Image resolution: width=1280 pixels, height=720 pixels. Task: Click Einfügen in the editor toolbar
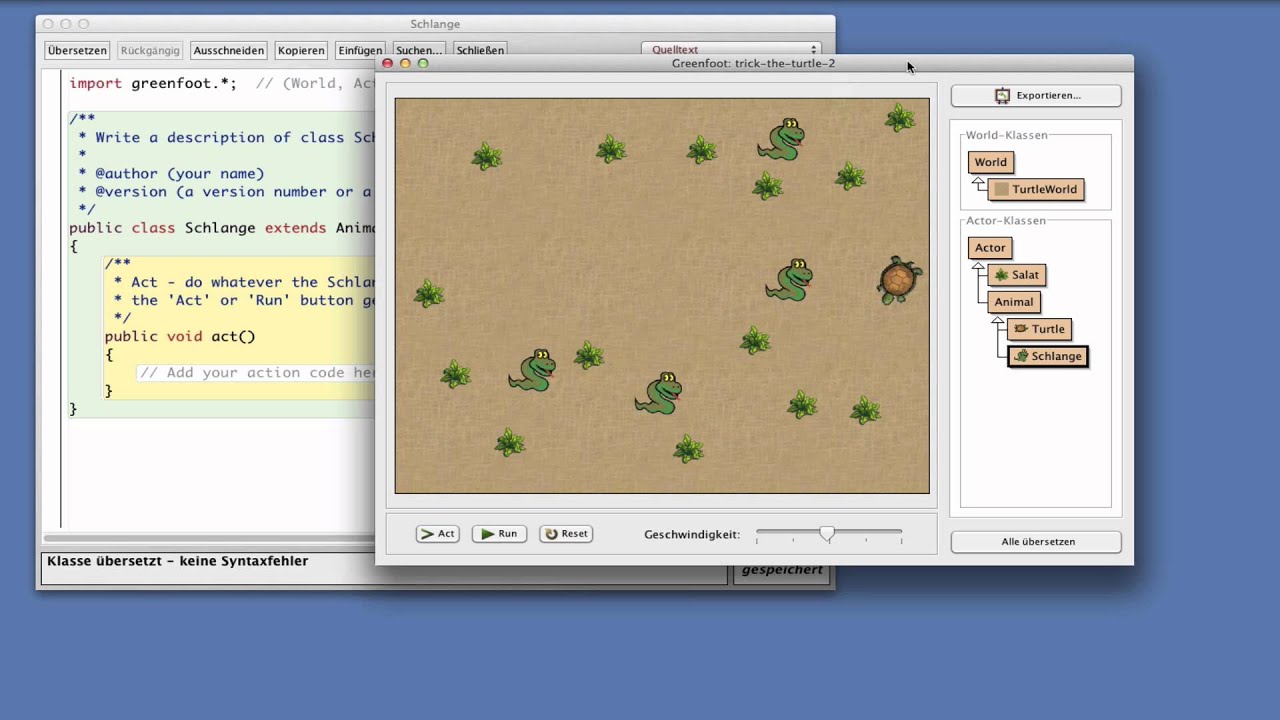tap(360, 50)
